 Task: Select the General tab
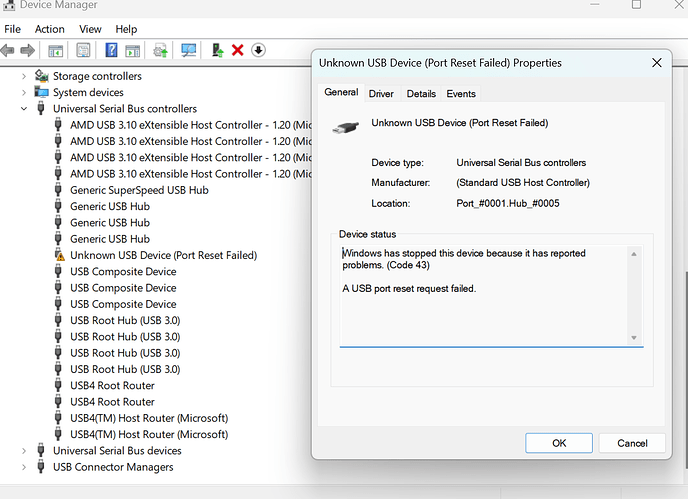tap(341, 93)
